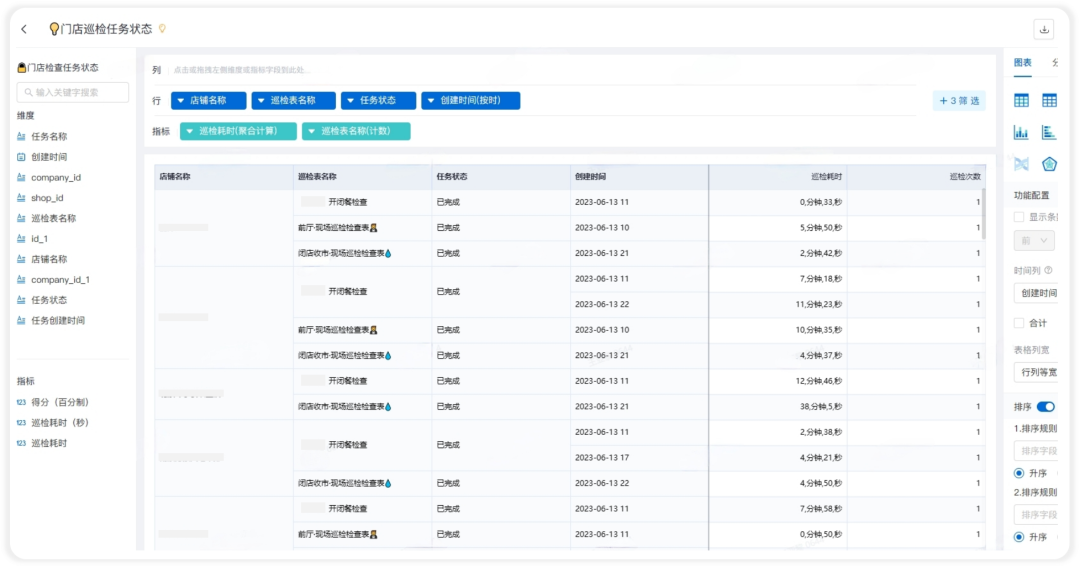
Task: Click the 巡检表名称 dimension field
Action: pos(53,218)
